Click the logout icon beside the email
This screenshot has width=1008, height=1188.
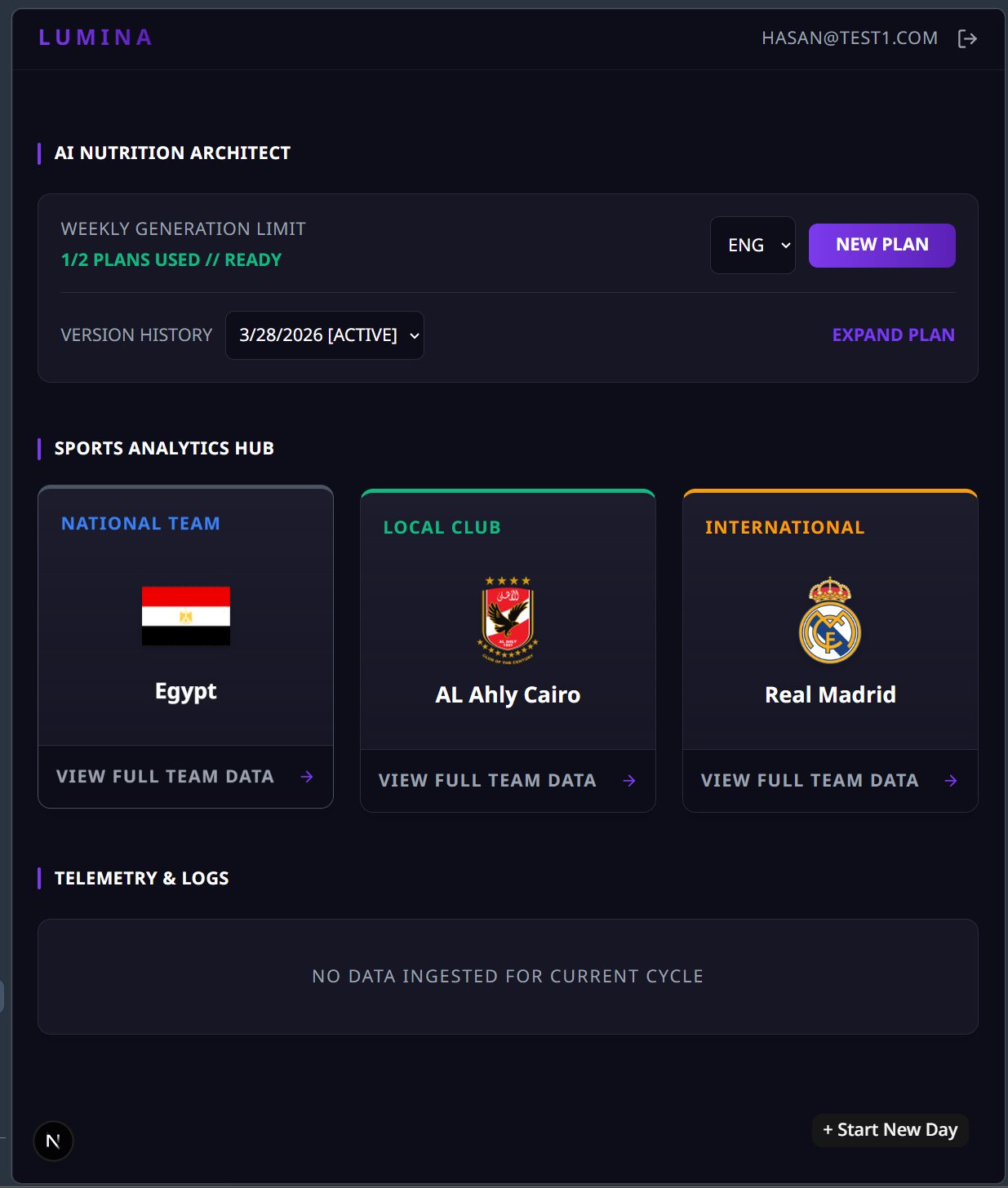pos(967,38)
